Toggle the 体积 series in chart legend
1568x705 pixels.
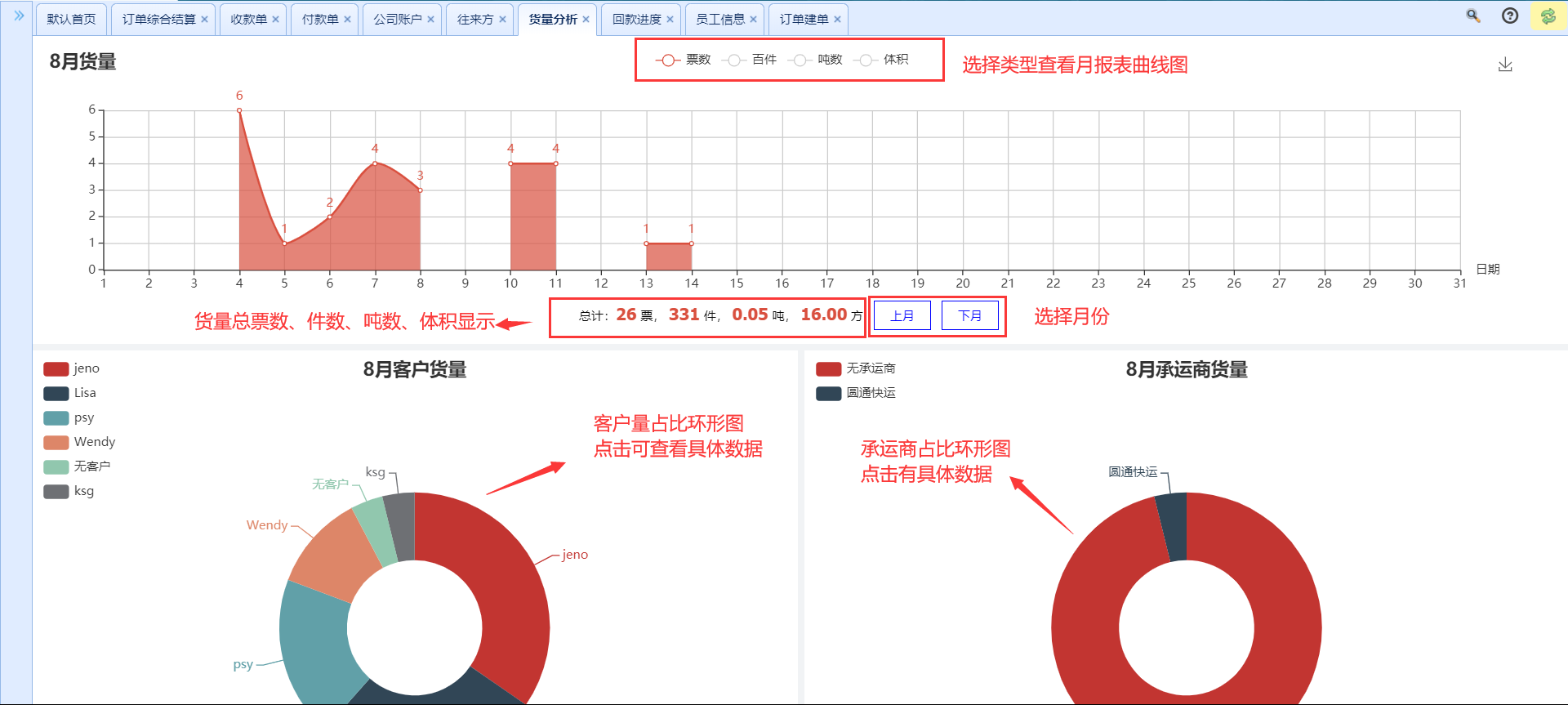[881, 60]
